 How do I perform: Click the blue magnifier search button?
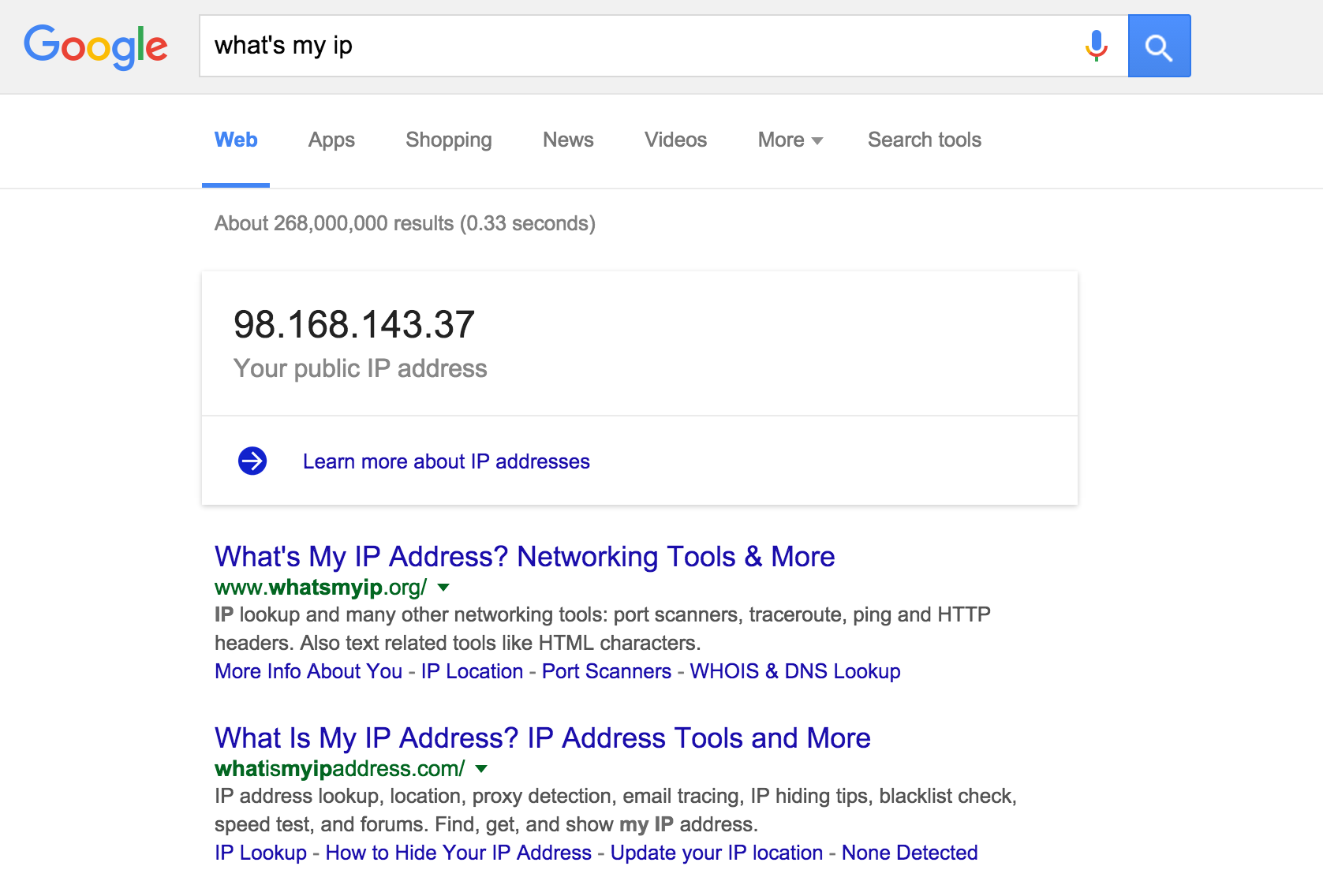coord(1160,46)
